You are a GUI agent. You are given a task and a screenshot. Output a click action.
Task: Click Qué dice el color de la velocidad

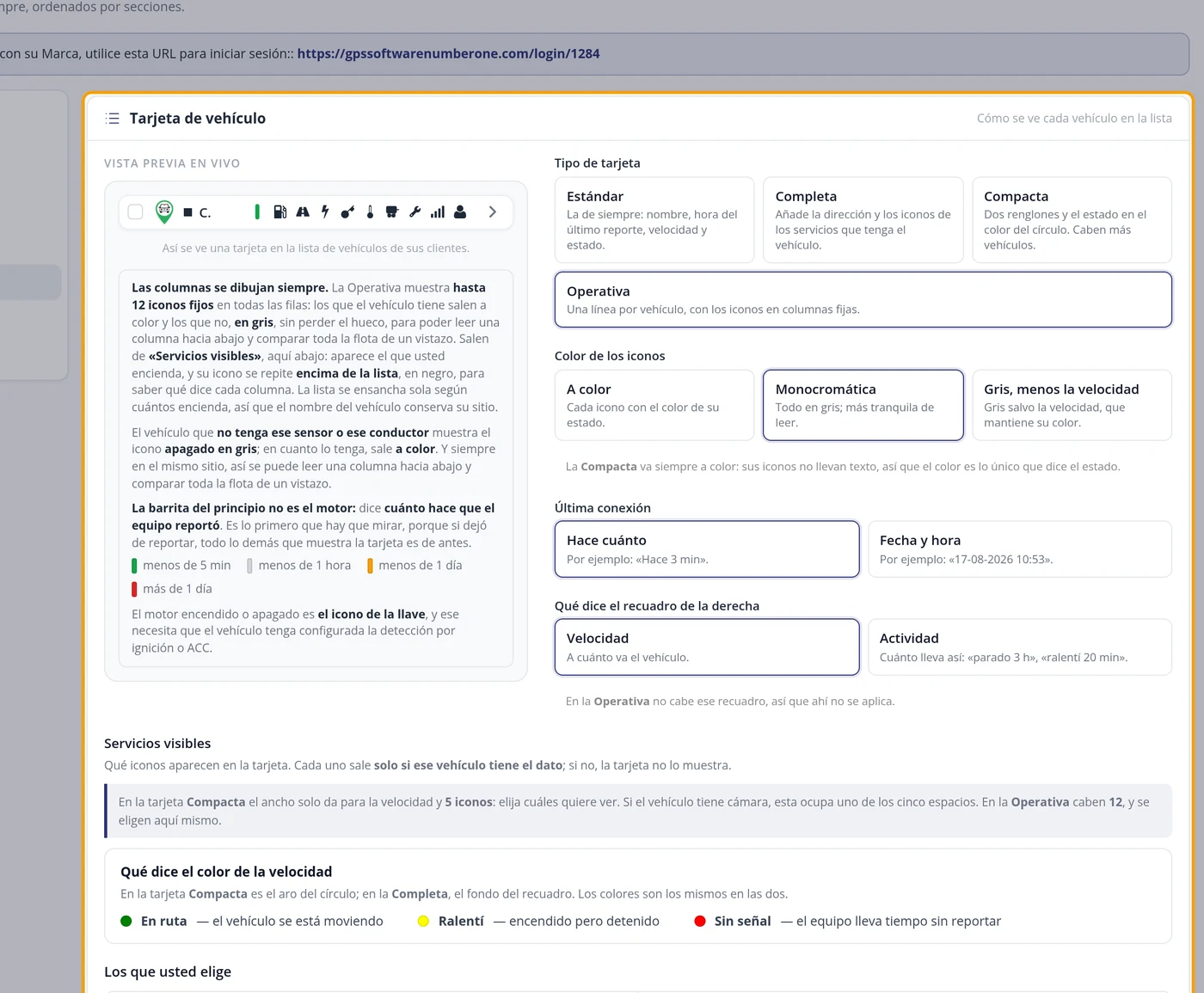tap(226, 872)
